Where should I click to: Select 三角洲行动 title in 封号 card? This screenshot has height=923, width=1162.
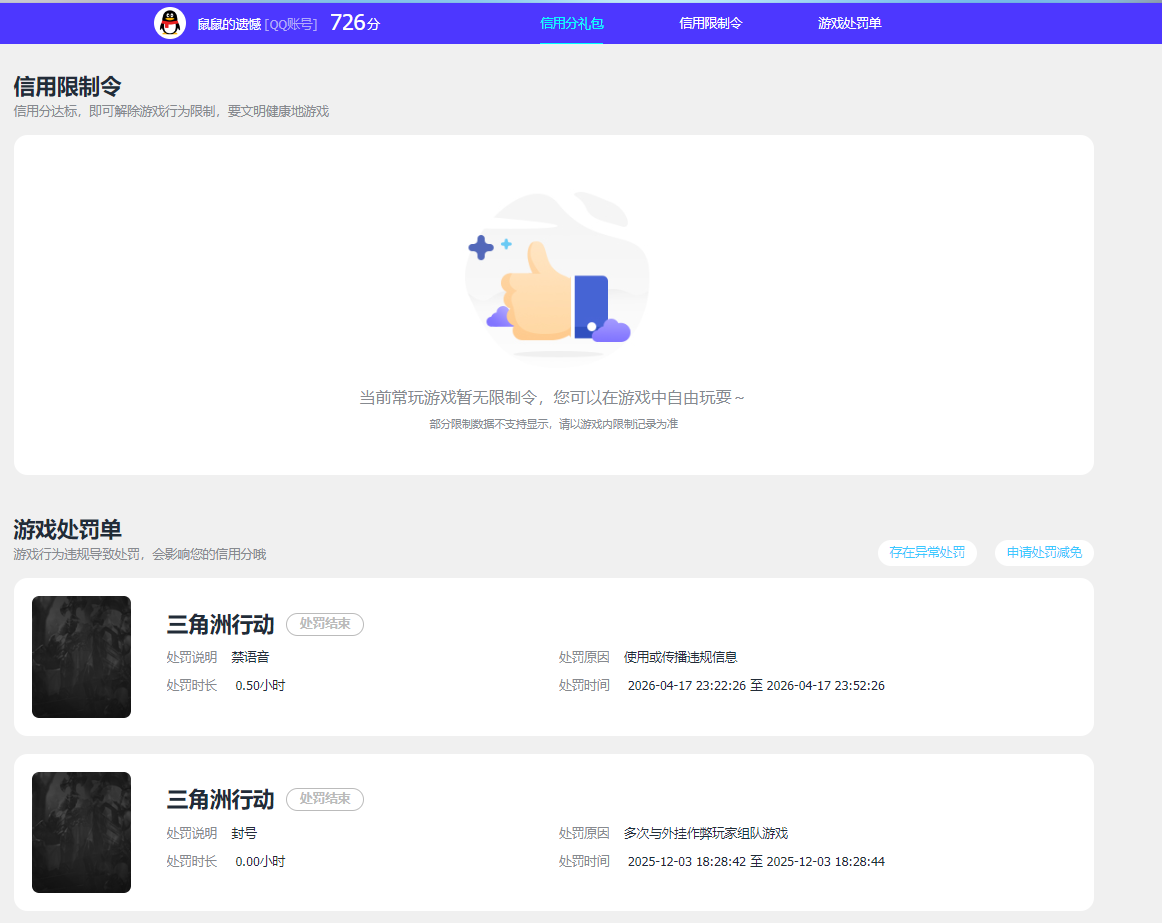click(220, 799)
